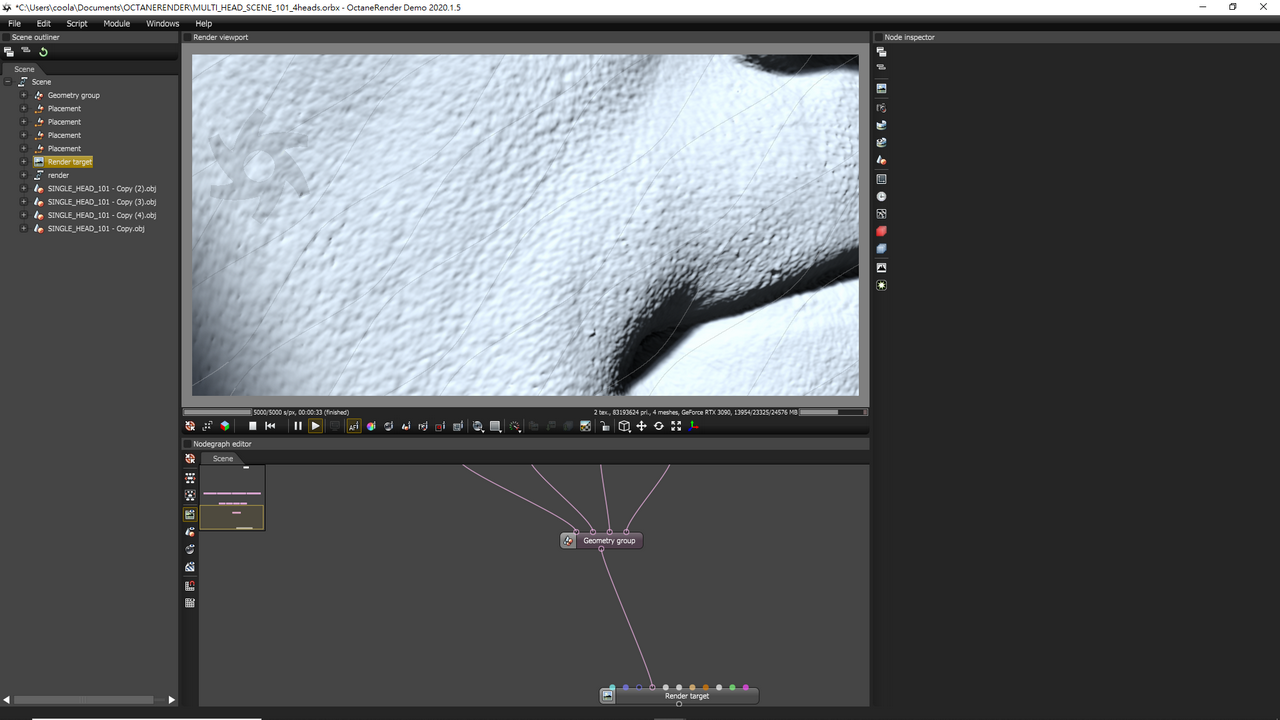Select the Scene tab in Scene outliner

pyautogui.click(x=24, y=69)
